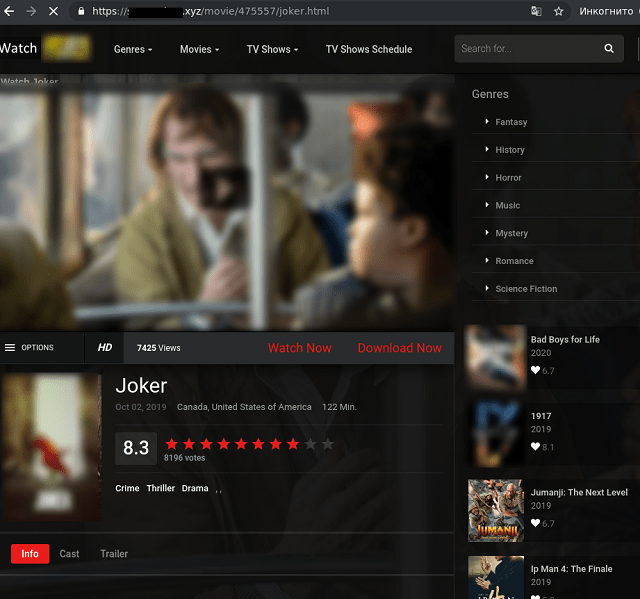This screenshot has width=640, height=599.
Task: Click the ninth rating star
Action: pyautogui.click(x=311, y=444)
